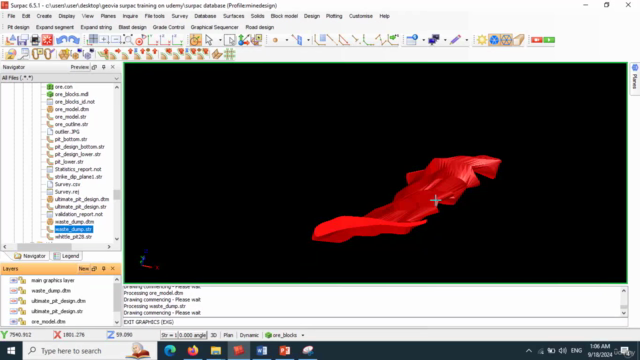Open dropdown arrow beside orange snap point
640x360 pixels.
(287, 40)
